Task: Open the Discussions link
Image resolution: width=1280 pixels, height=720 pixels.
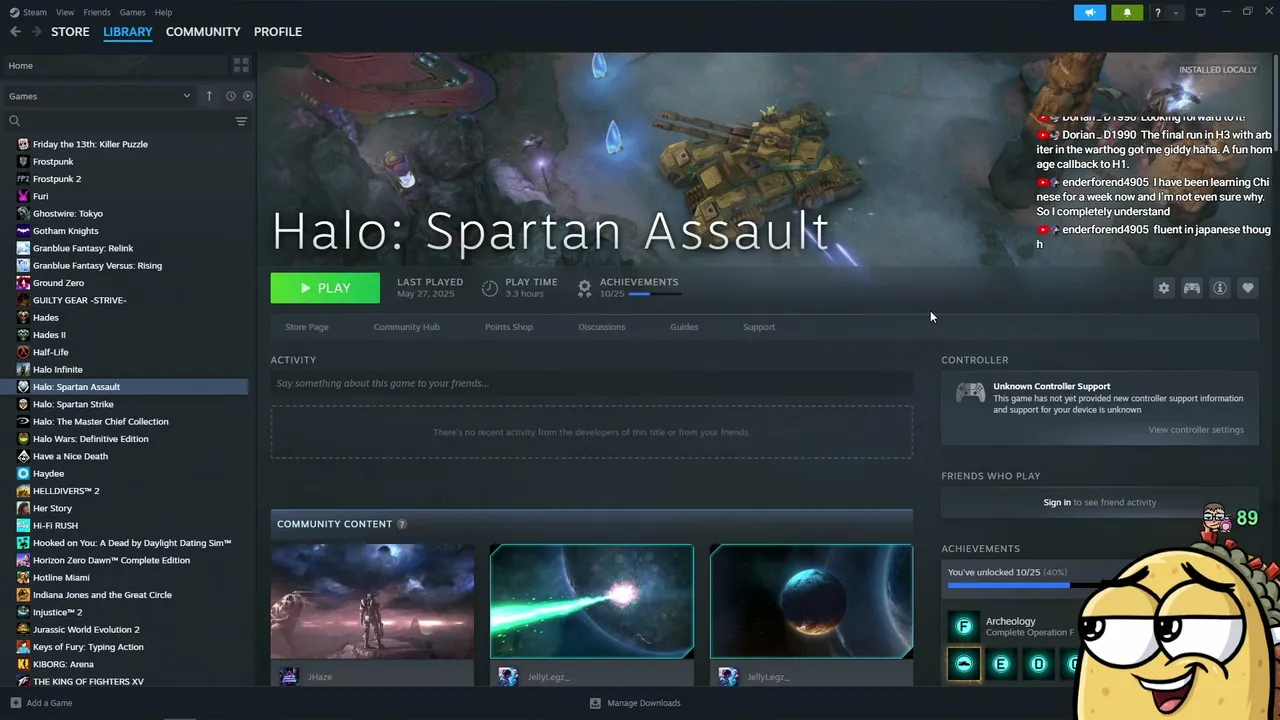Action: pyautogui.click(x=602, y=327)
